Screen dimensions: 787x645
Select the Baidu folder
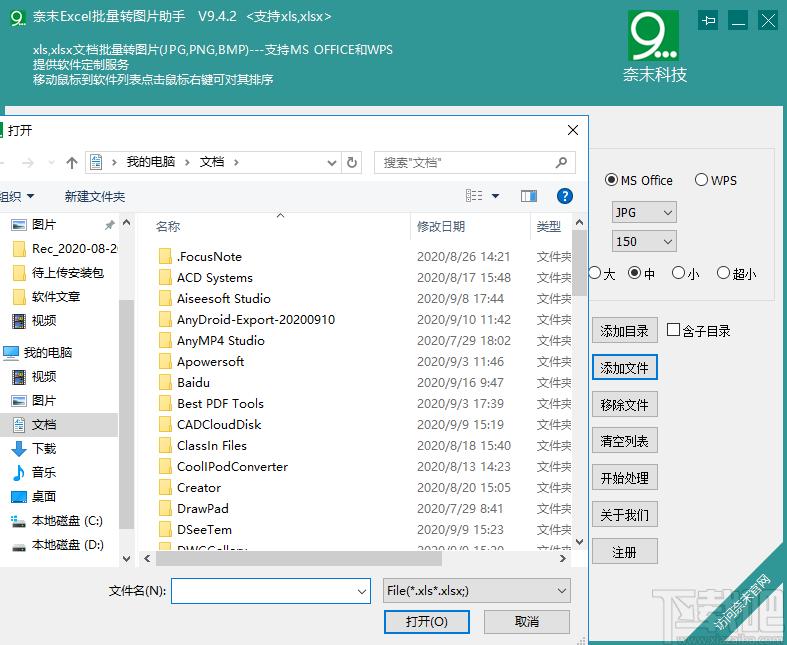tap(184, 382)
